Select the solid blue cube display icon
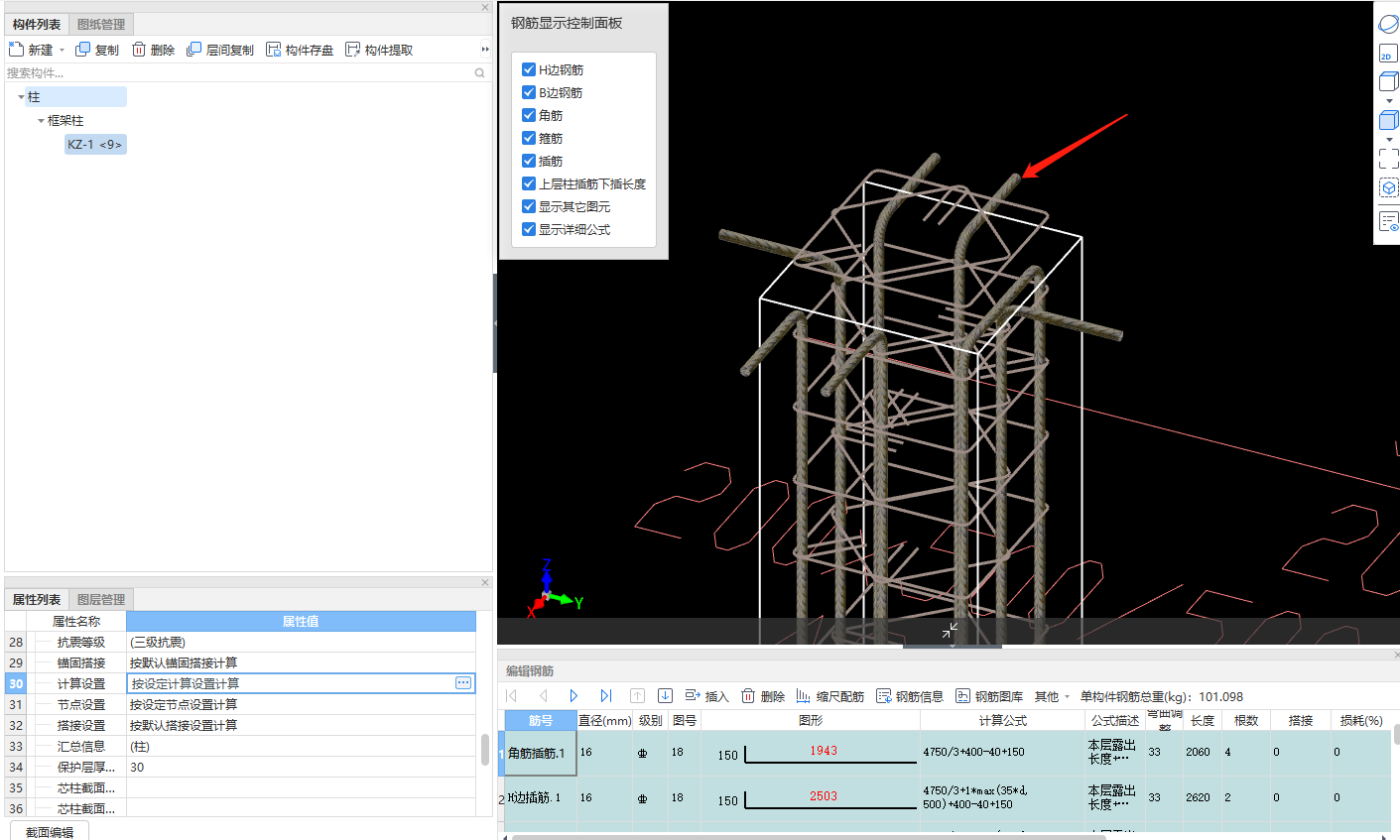Viewport: 1400px width, 840px height. click(1389, 121)
